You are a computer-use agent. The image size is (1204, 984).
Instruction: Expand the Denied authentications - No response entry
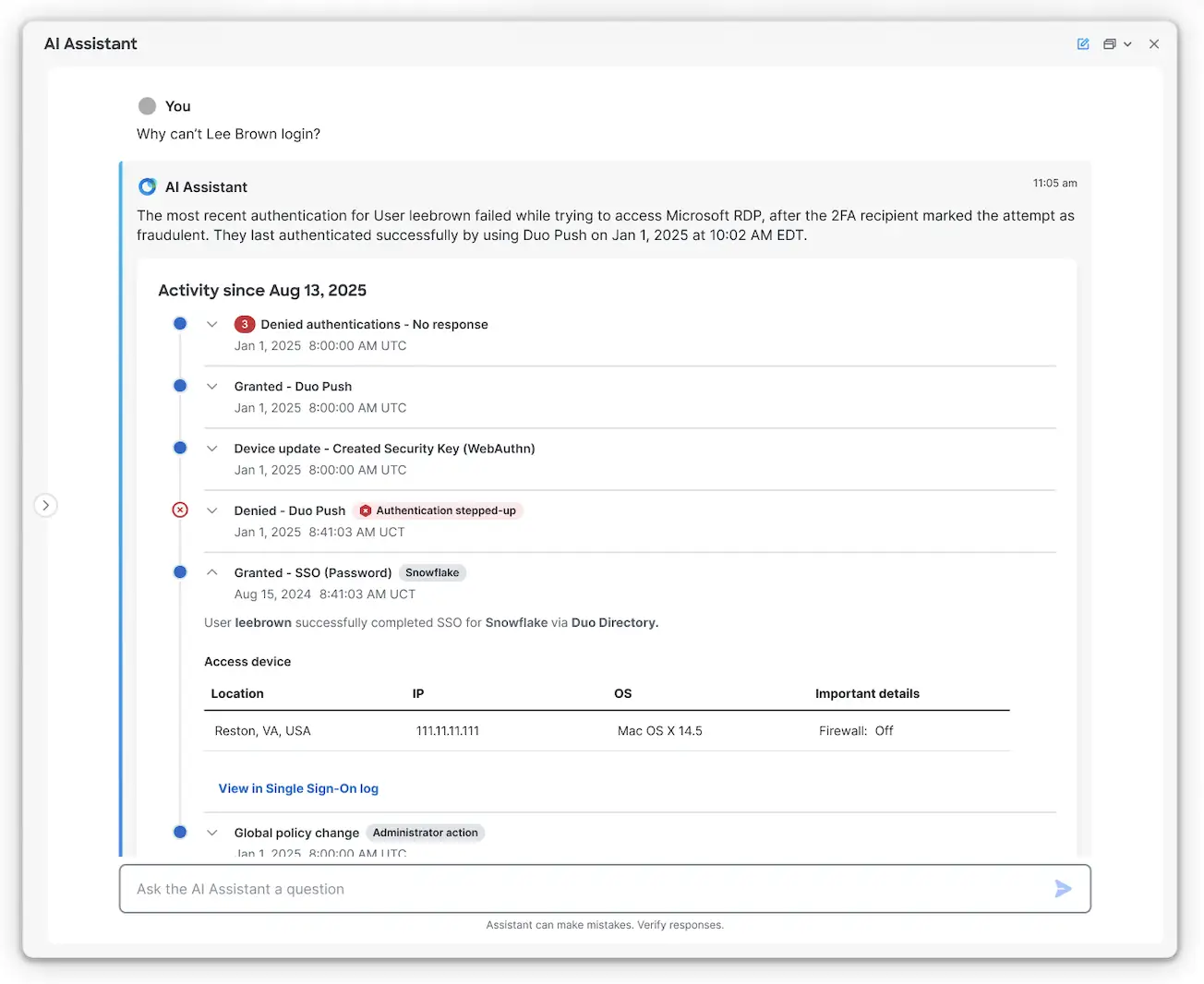212,324
